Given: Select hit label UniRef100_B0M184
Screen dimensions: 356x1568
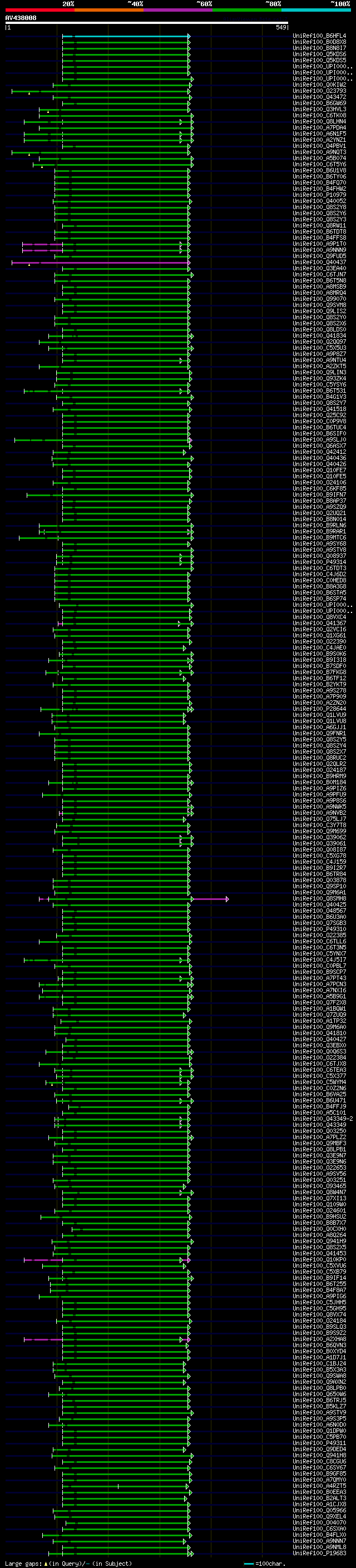Looking at the screenshot, I should point(319,782).
